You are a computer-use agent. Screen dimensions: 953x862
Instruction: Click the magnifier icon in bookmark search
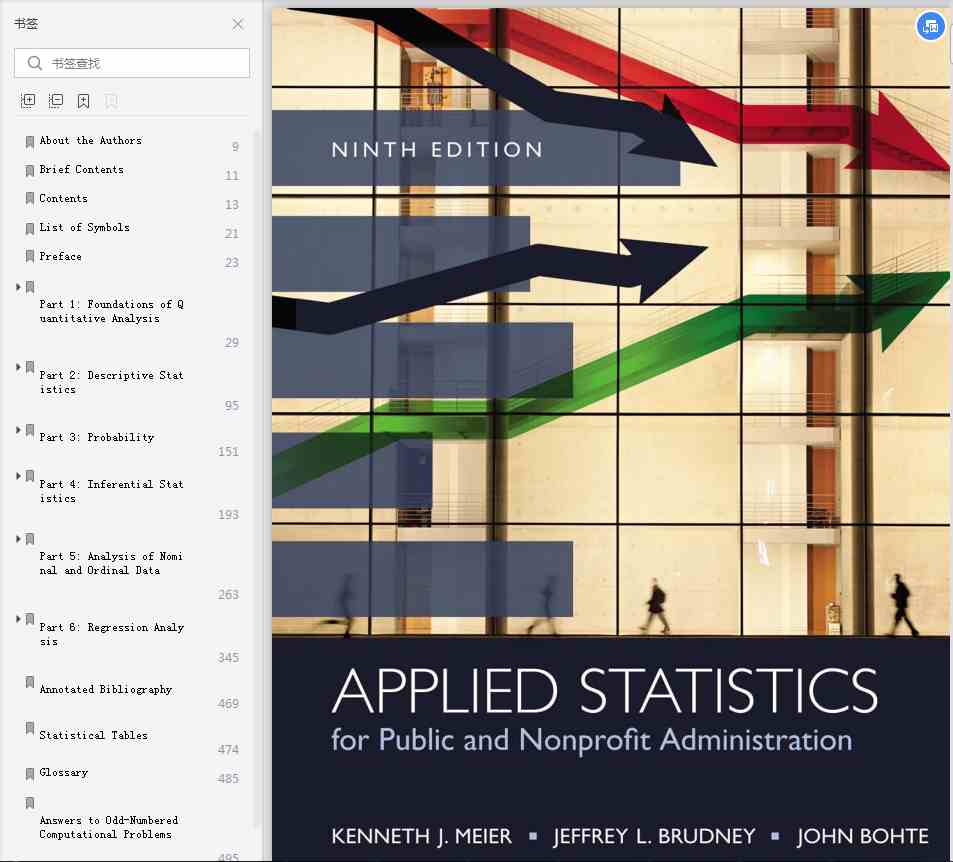tap(35, 63)
